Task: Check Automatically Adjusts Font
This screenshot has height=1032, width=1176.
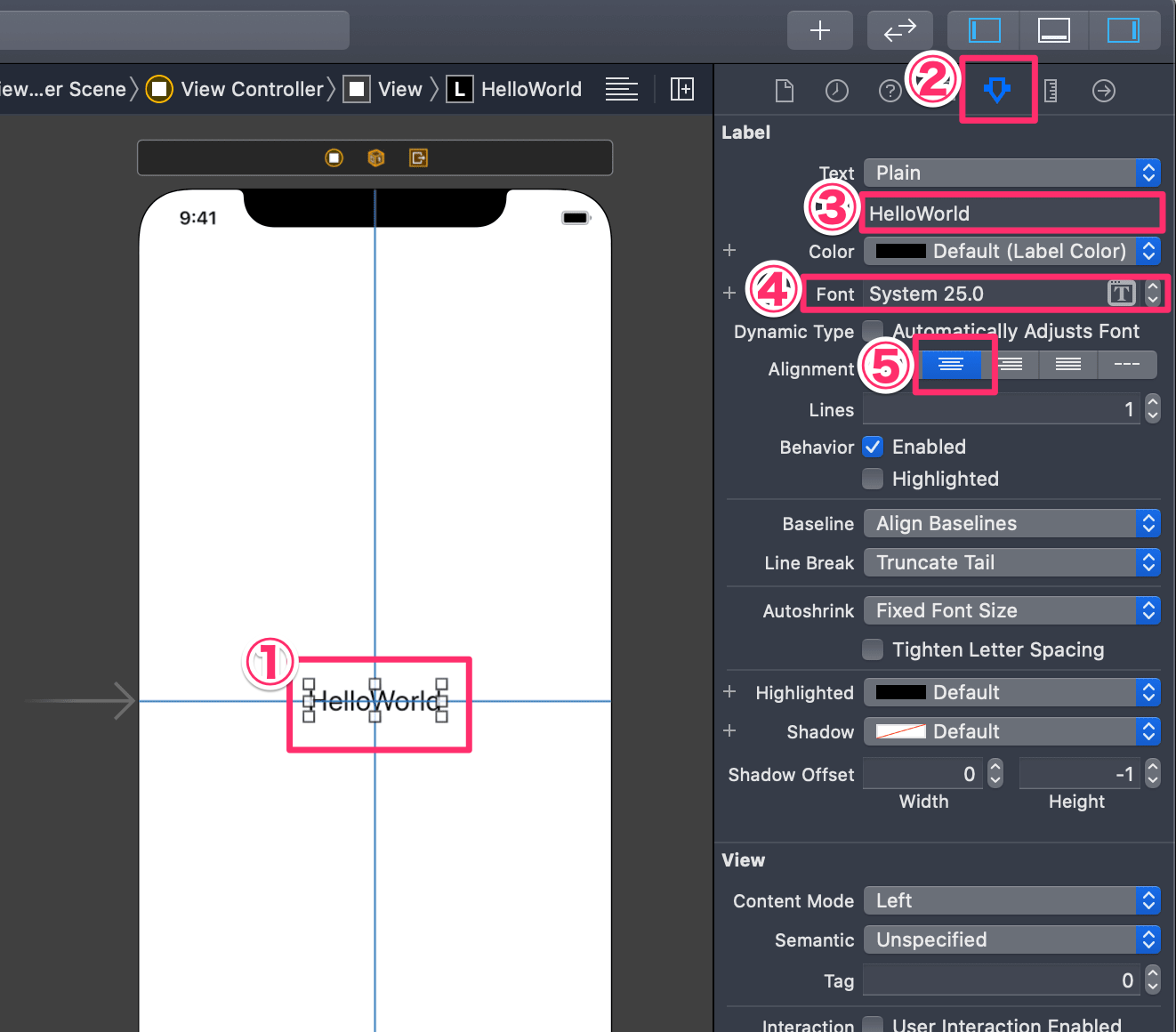Action: click(873, 330)
